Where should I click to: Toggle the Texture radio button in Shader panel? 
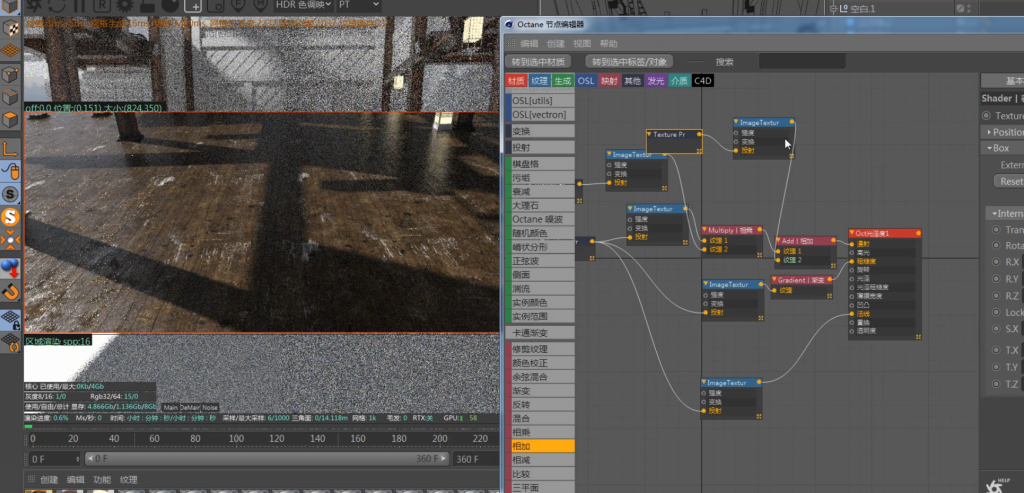(986, 116)
